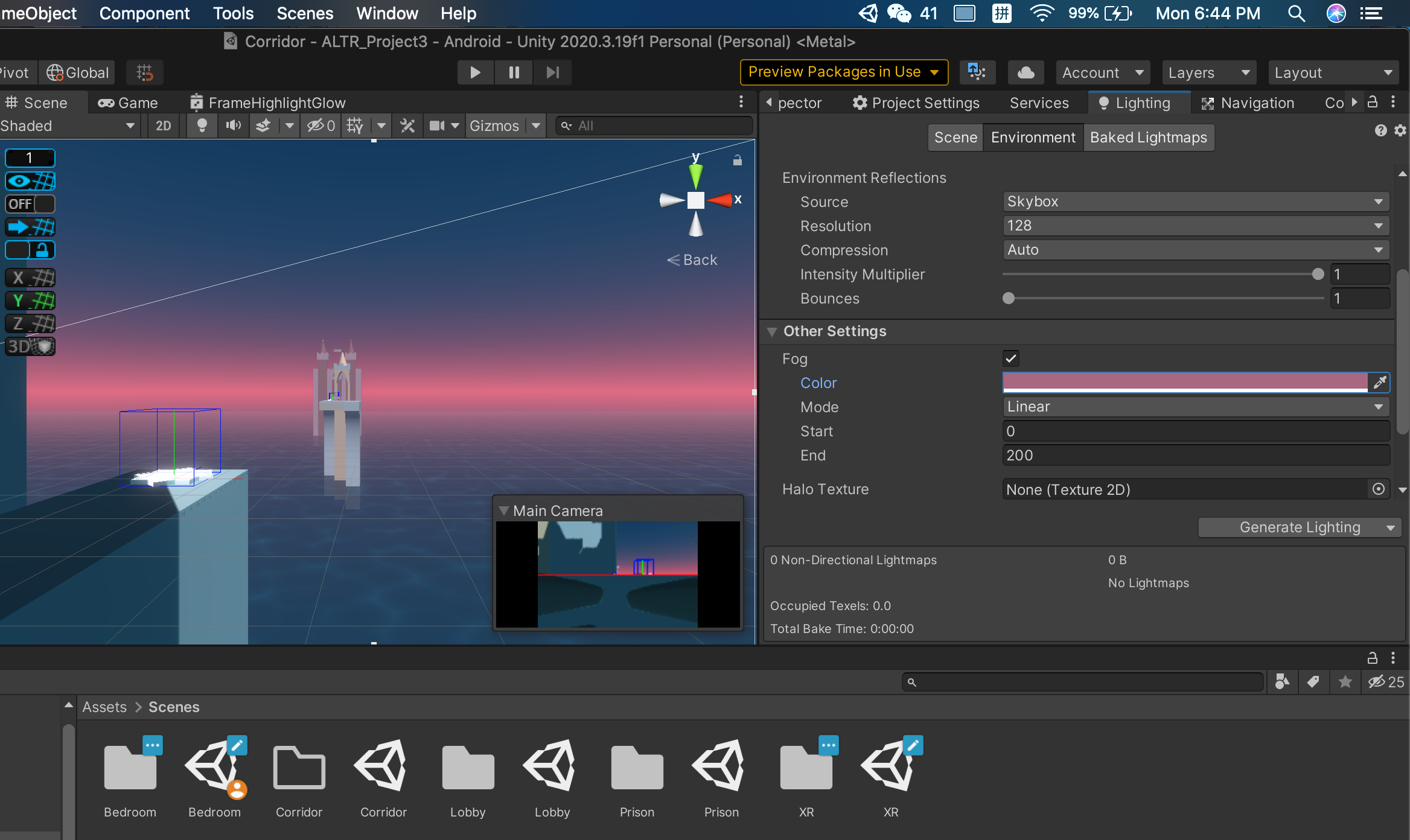Click search by type icon in Project
Viewport: 1410px width, 840px height.
(1282, 682)
